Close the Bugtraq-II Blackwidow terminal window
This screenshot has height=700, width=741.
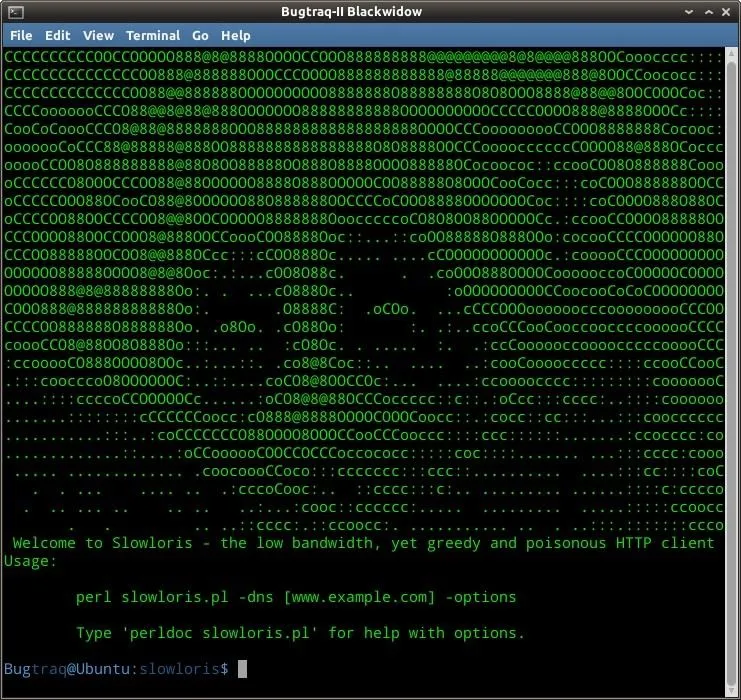tap(724, 12)
